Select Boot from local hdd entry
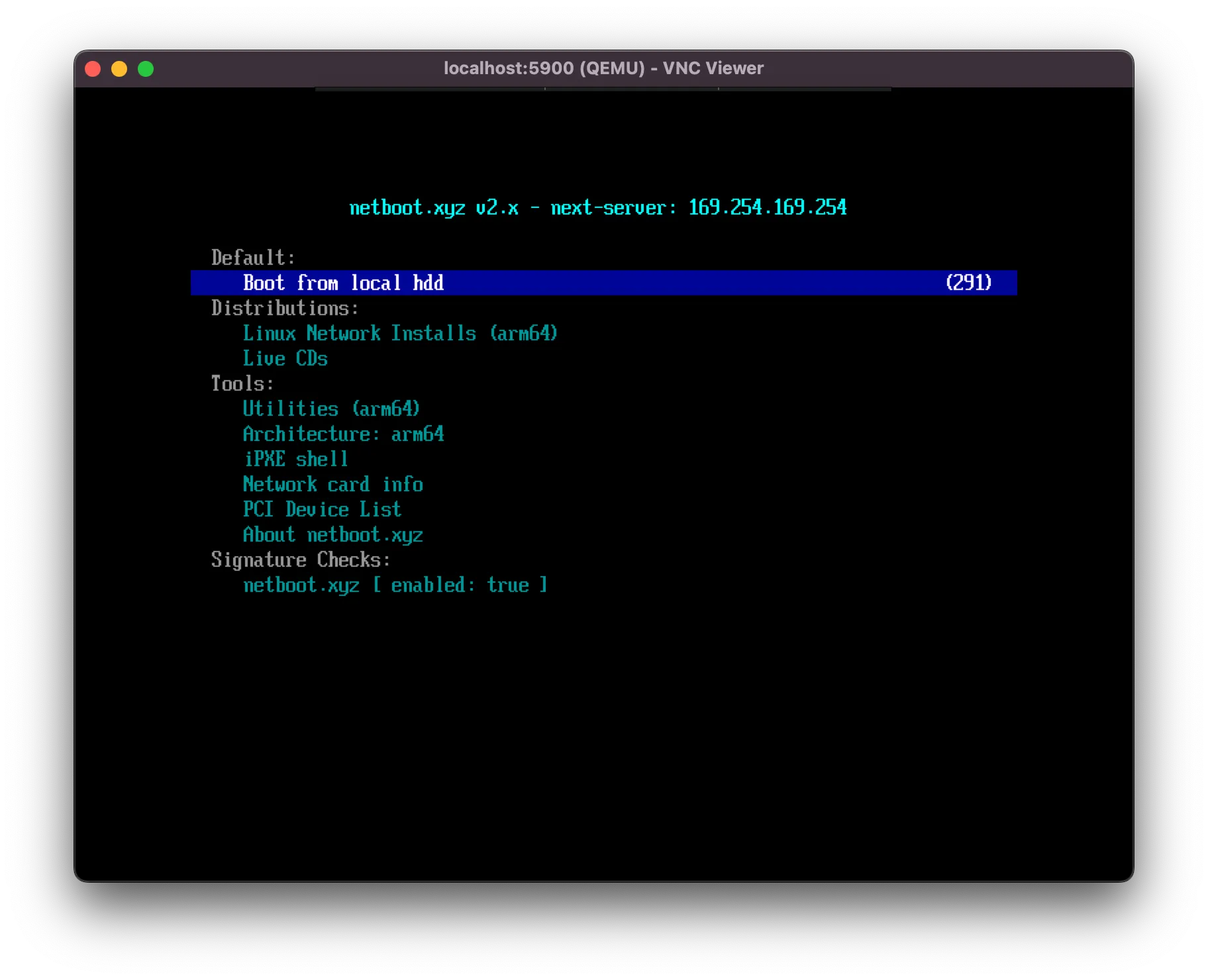This screenshot has width=1208, height=980. coord(603,283)
